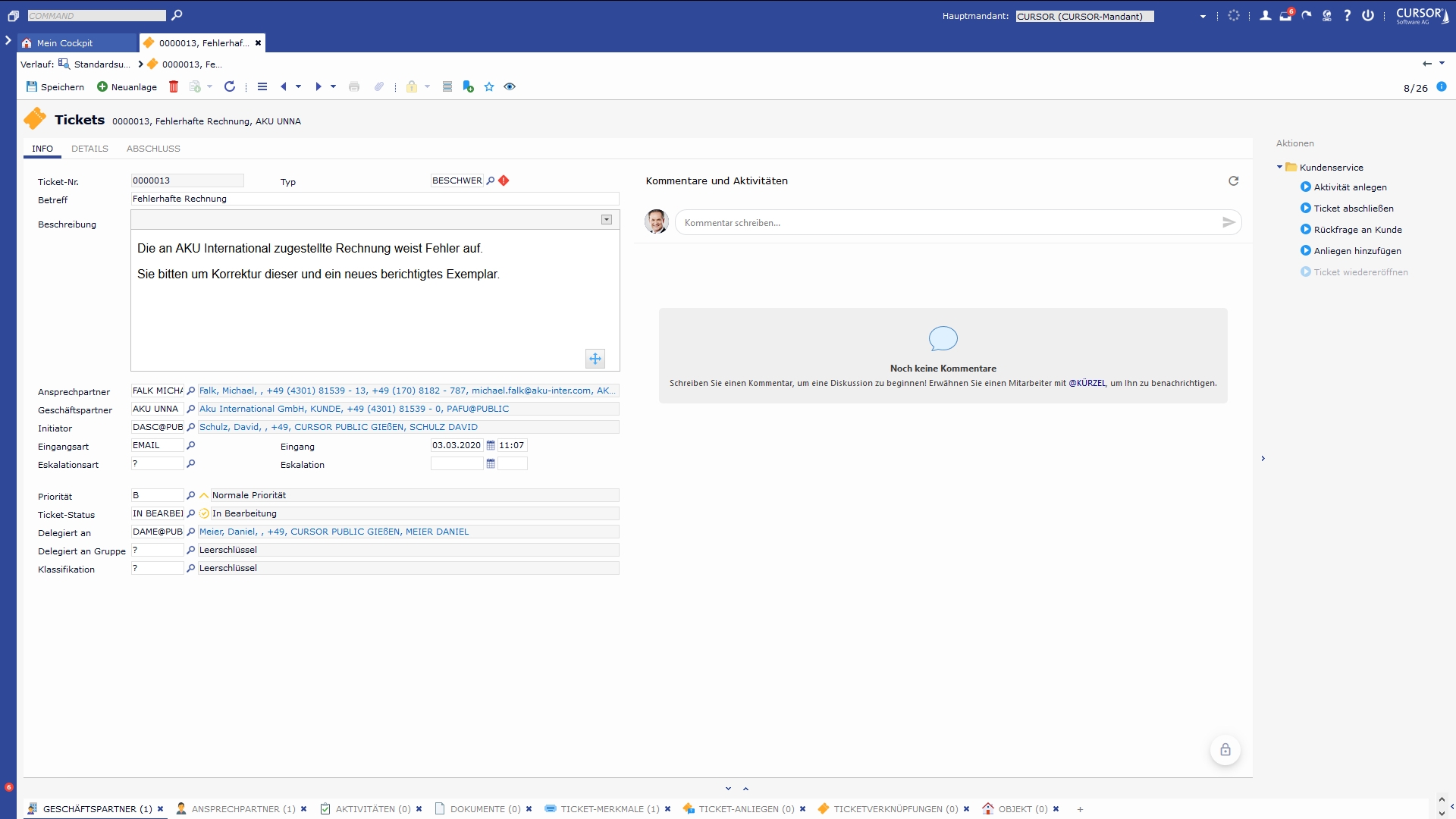
Task: Click Ticket abschließen action
Action: [x=1353, y=209]
